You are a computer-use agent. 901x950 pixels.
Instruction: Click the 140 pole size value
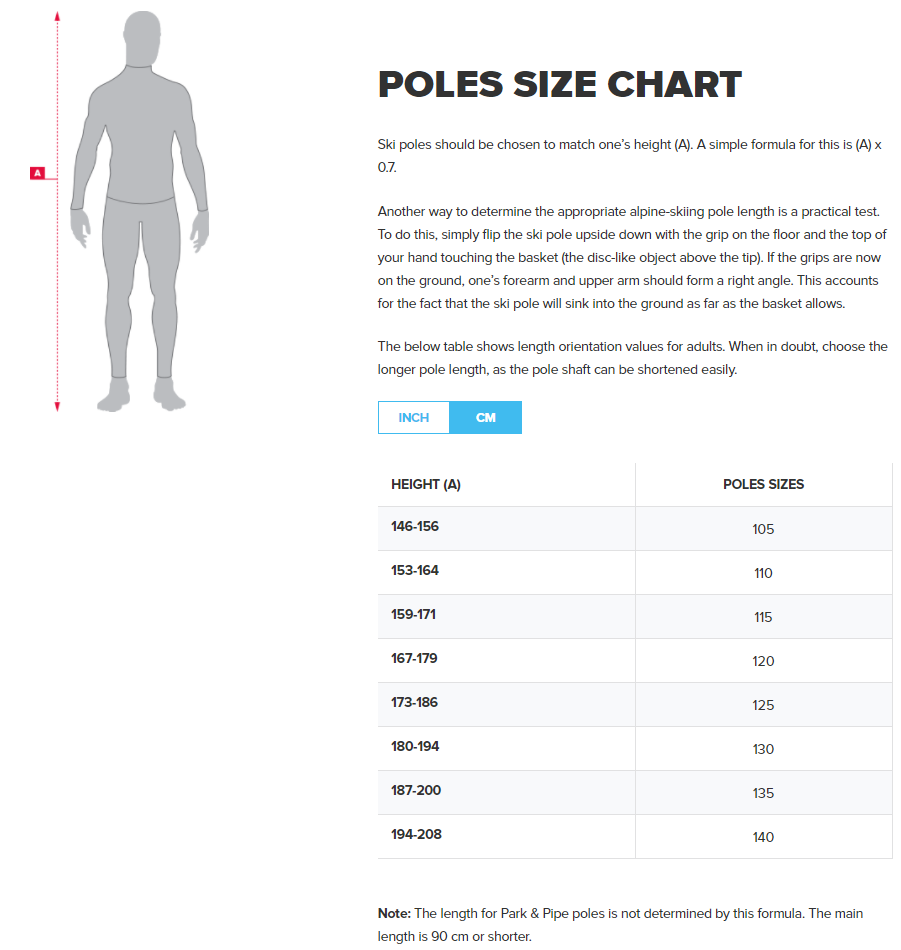[x=763, y=837]
